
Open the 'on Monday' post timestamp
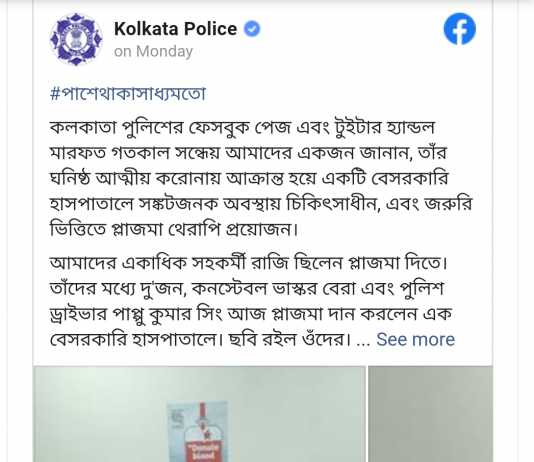(153, 52)
